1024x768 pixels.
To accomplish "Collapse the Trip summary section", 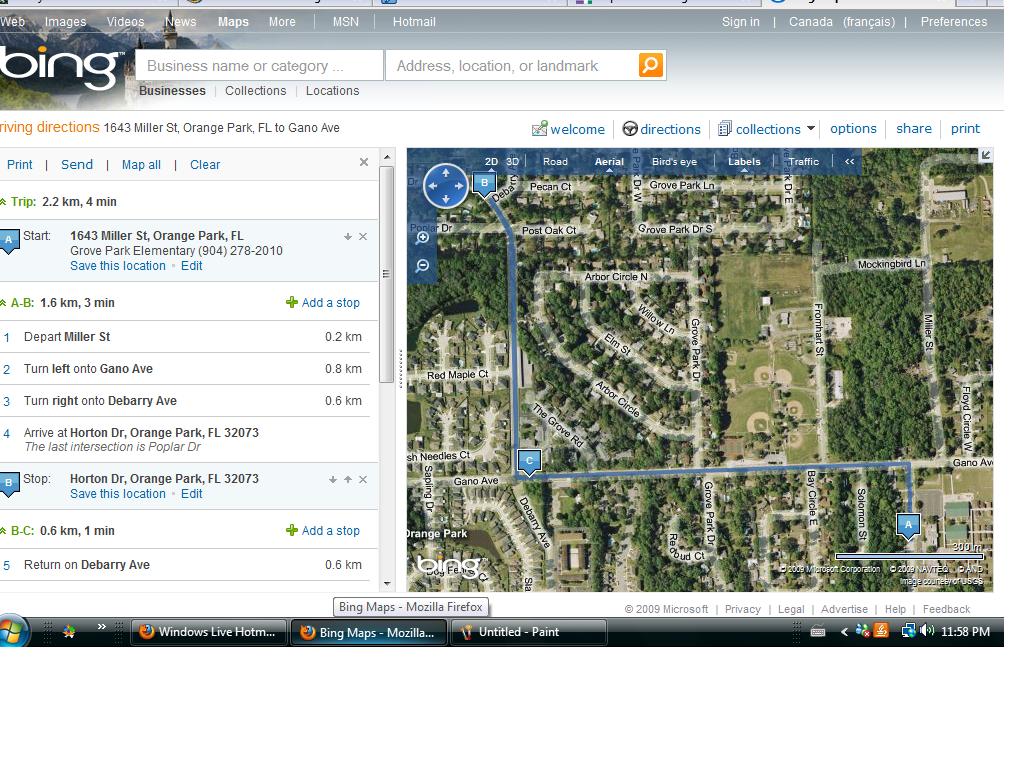I will pyautogui.click(x=3, y=202).
